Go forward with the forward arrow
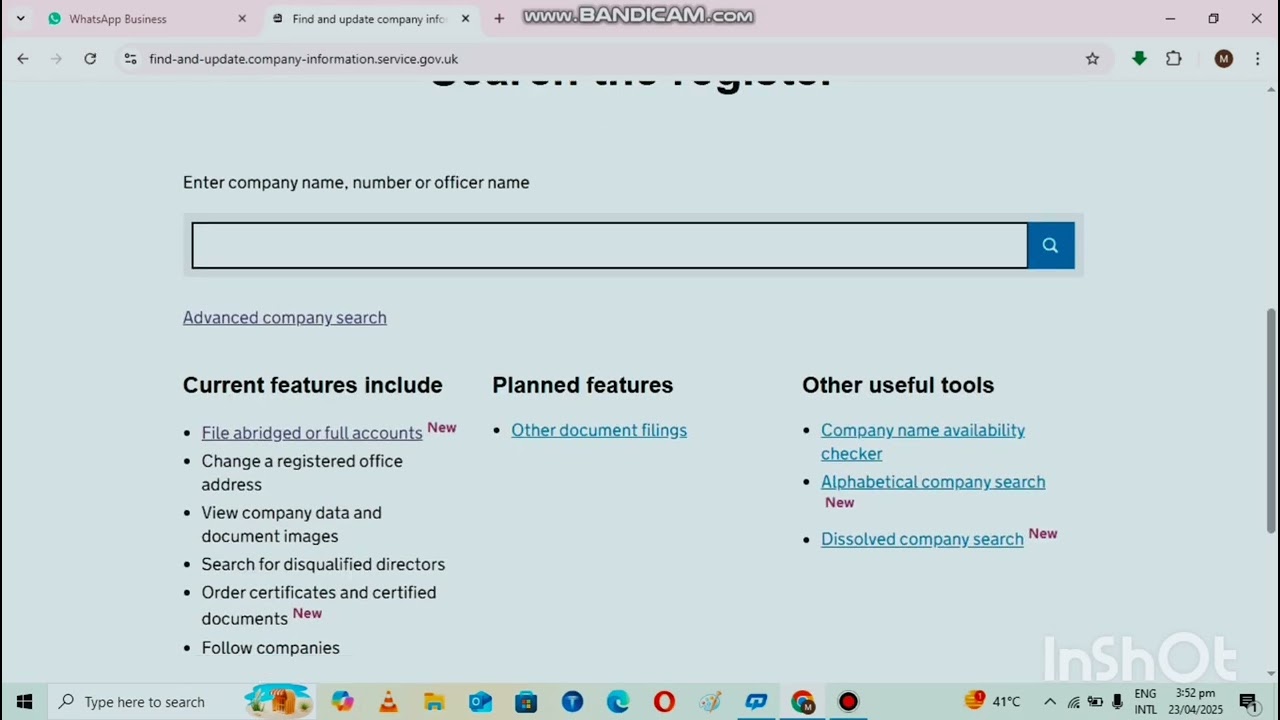 [56, 59]
